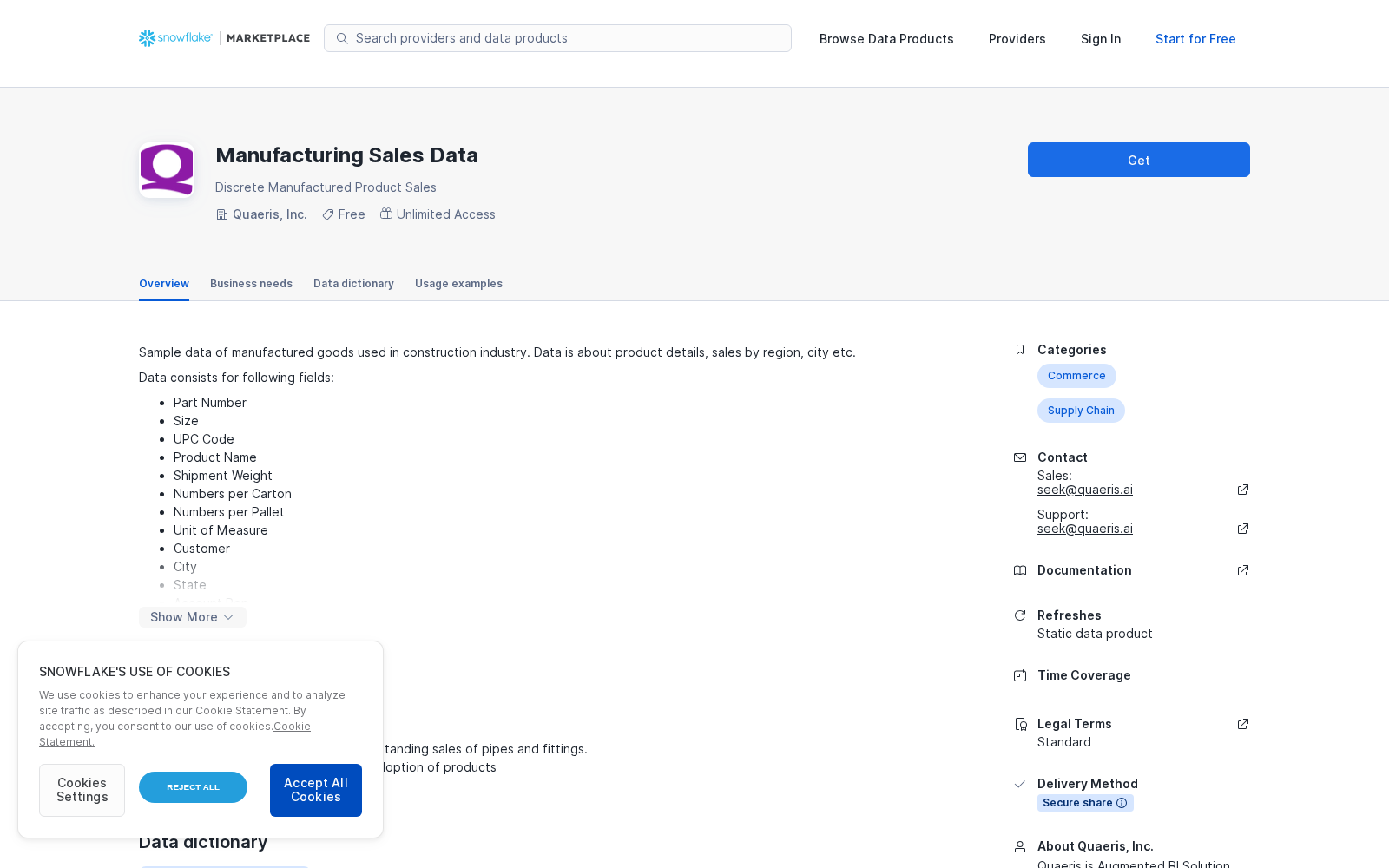
Task: Open Providers in the top navigation
Action: pos(1017,39)
